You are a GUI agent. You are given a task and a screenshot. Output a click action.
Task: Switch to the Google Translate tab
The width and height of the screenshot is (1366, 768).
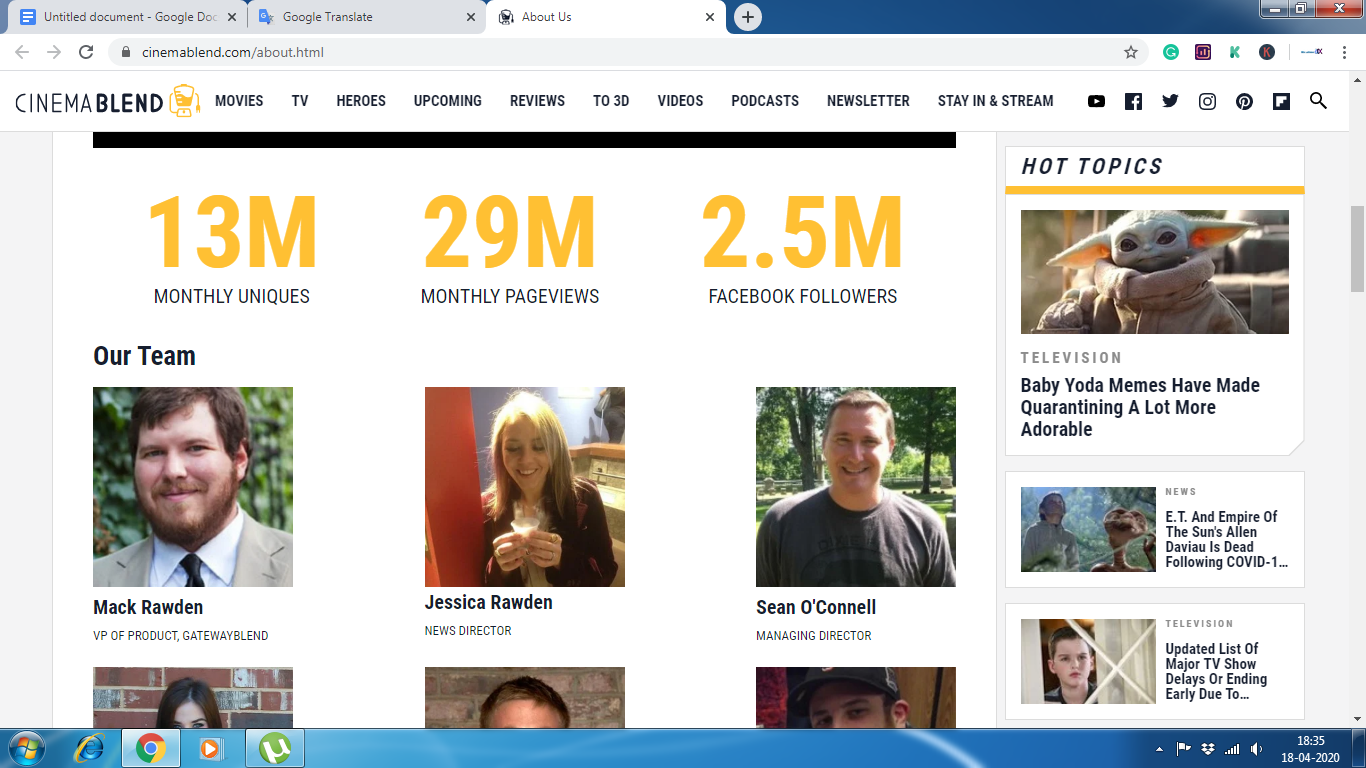click(367, 17)
